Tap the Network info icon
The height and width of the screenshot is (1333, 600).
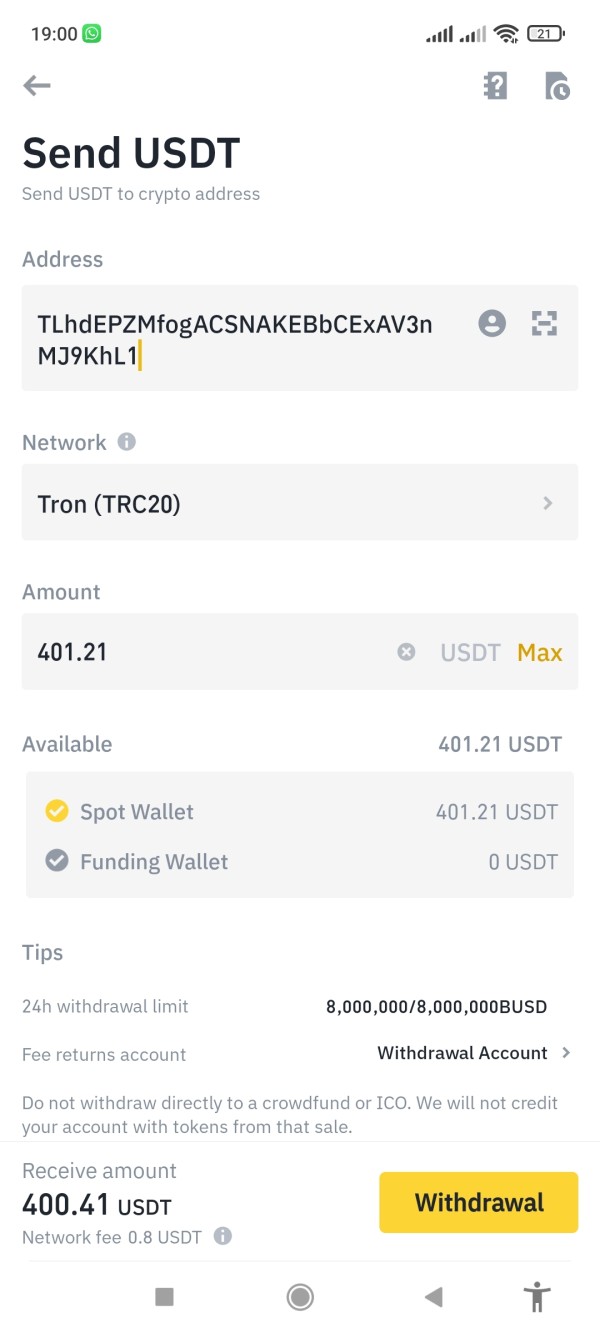126,442
